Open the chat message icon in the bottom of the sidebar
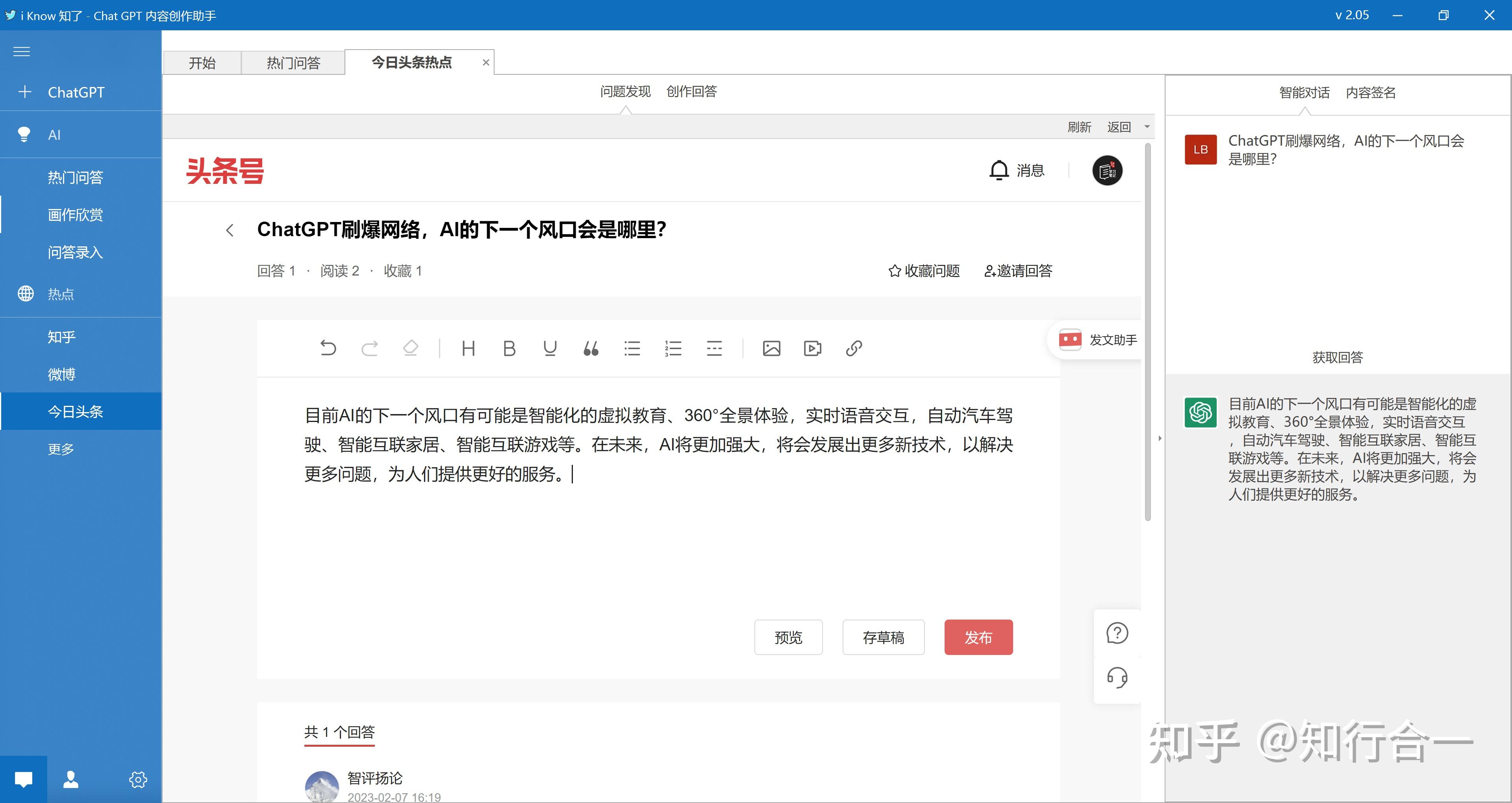Viewport: 1512px width, 803px height. pyautogui.click(x=24, y=779)
